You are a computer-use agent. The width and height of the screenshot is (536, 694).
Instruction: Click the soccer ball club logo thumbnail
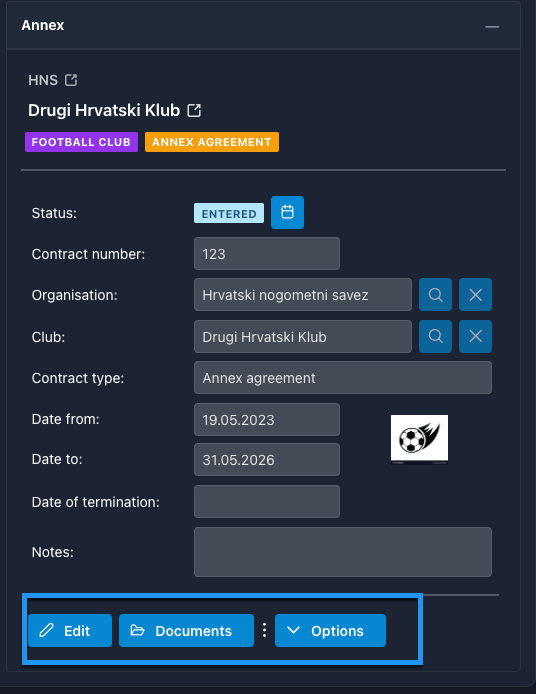(x=419, y=439)
